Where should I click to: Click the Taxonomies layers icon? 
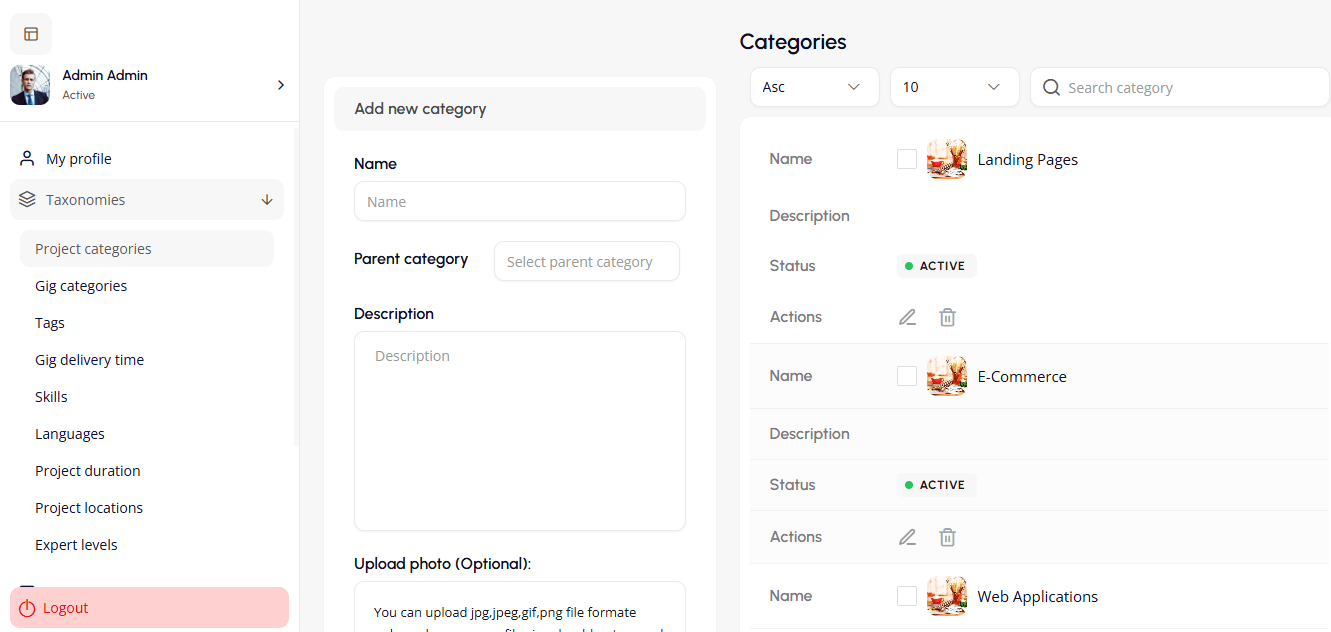27,200
